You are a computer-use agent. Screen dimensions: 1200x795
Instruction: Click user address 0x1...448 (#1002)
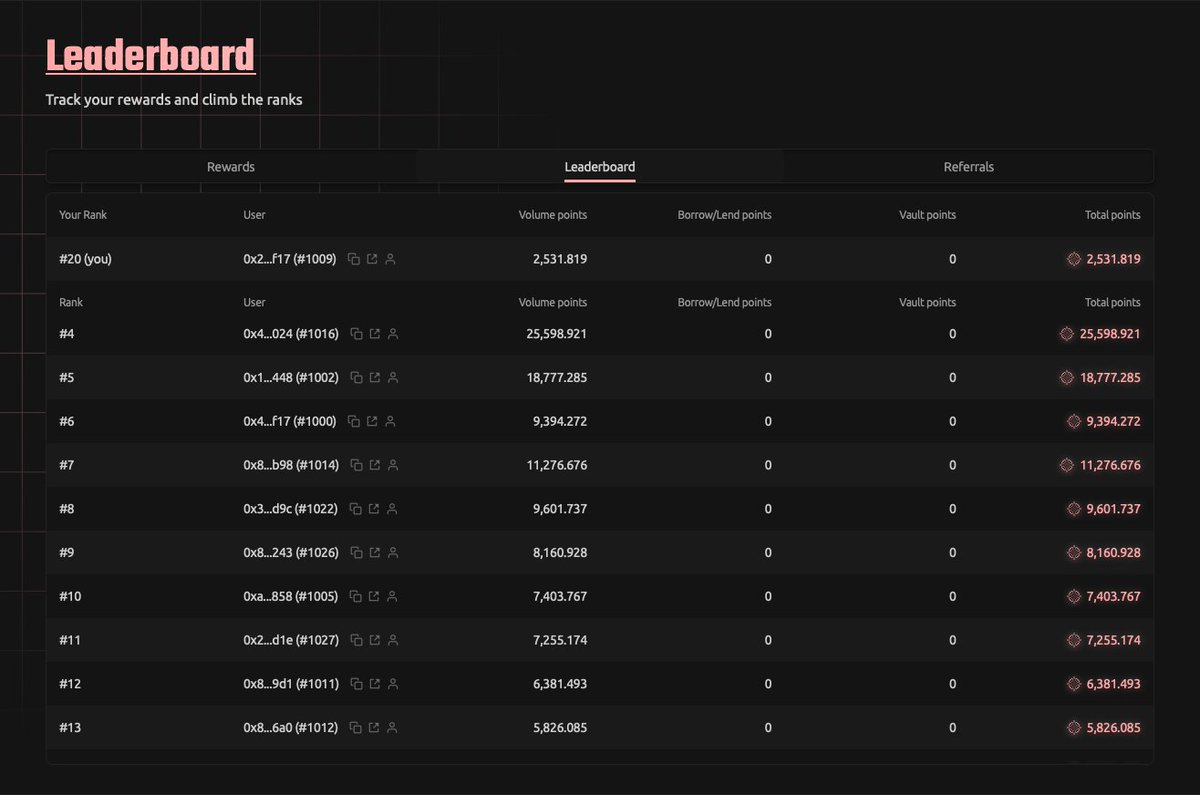[x=291, y=378]
